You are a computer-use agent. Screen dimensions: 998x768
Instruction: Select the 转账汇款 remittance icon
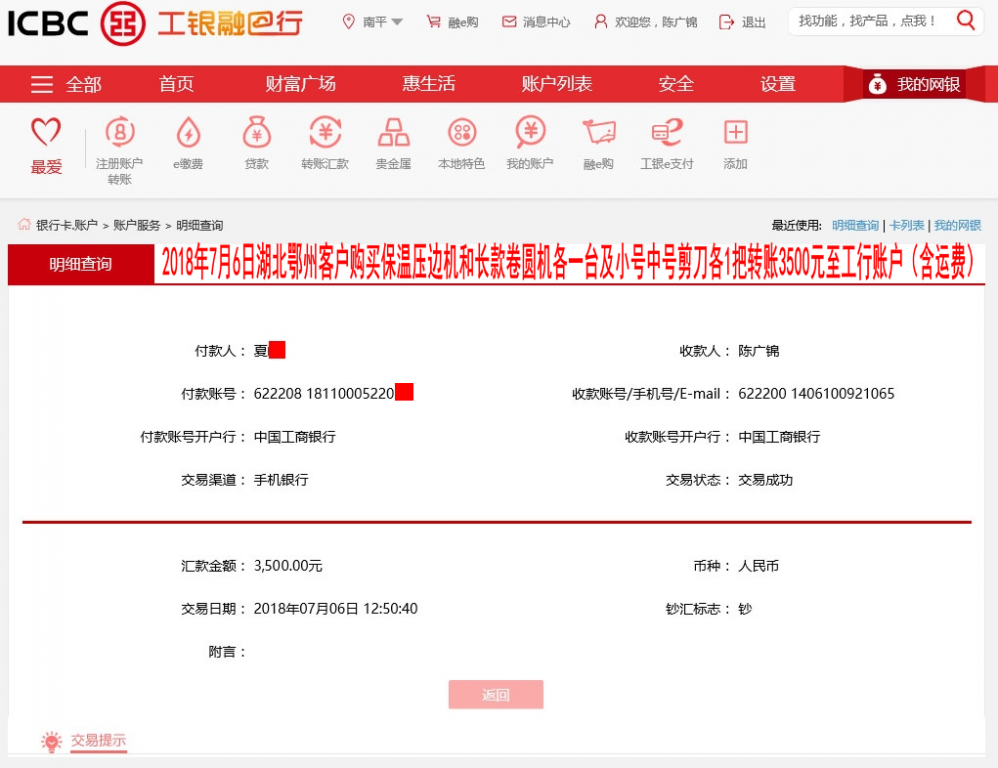click(x=324, y=142)
